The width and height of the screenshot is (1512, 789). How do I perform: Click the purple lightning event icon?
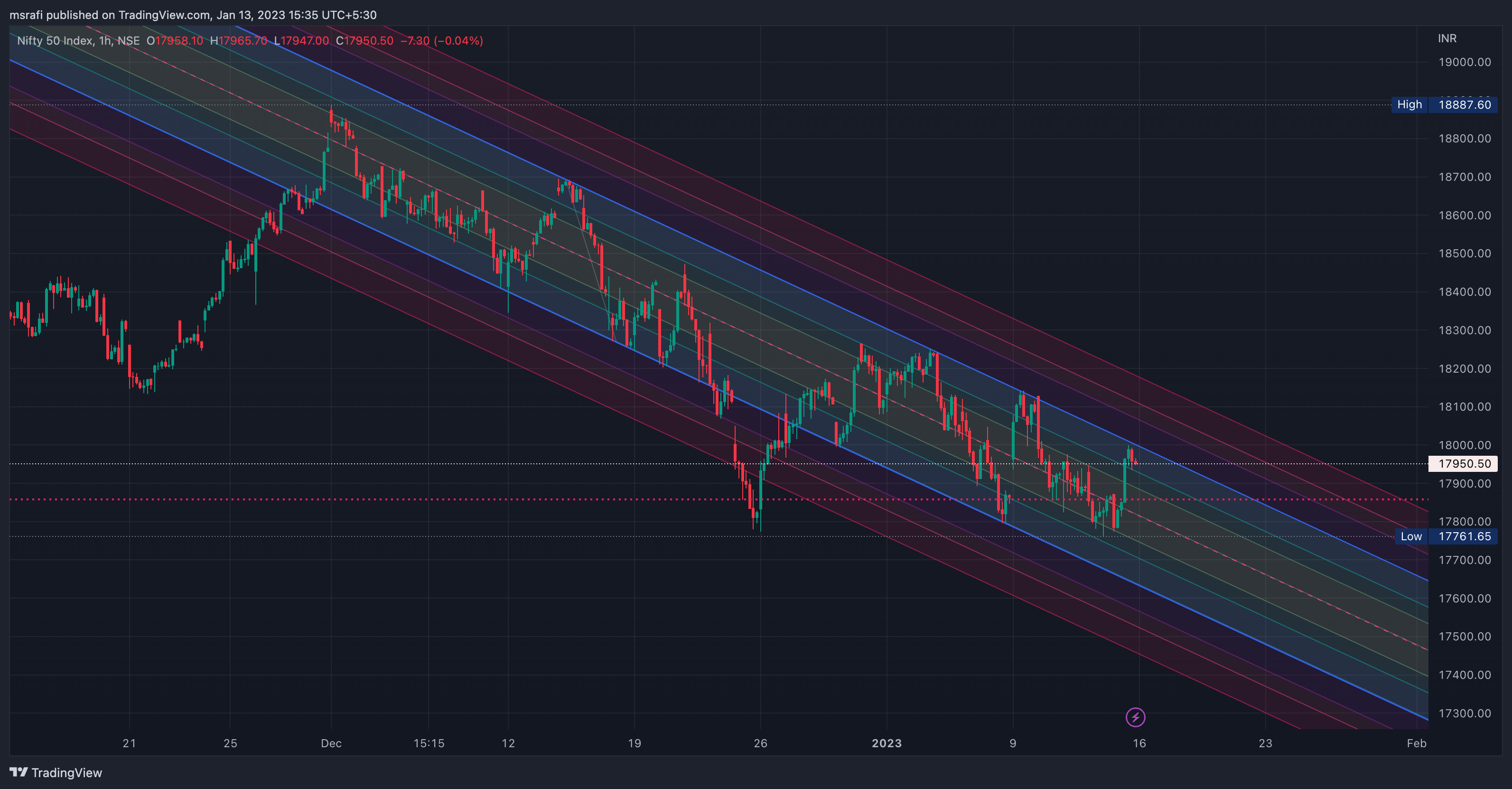click(x=1135, y=717)
